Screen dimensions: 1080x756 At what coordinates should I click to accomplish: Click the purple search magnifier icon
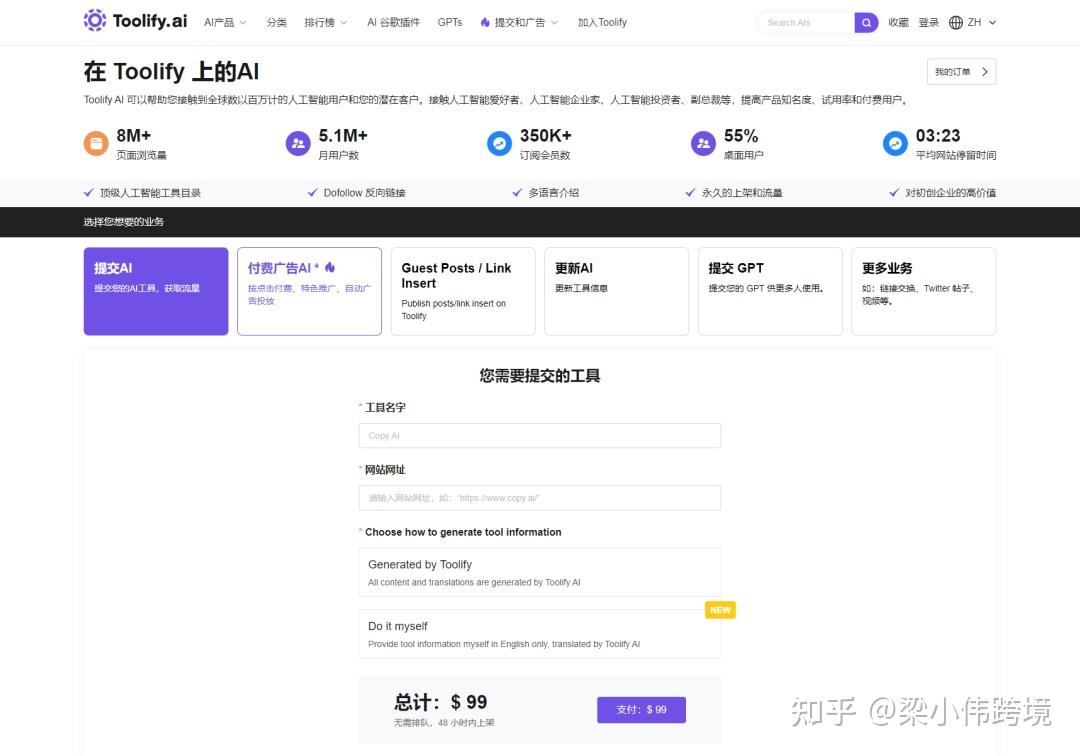(866, 22)
